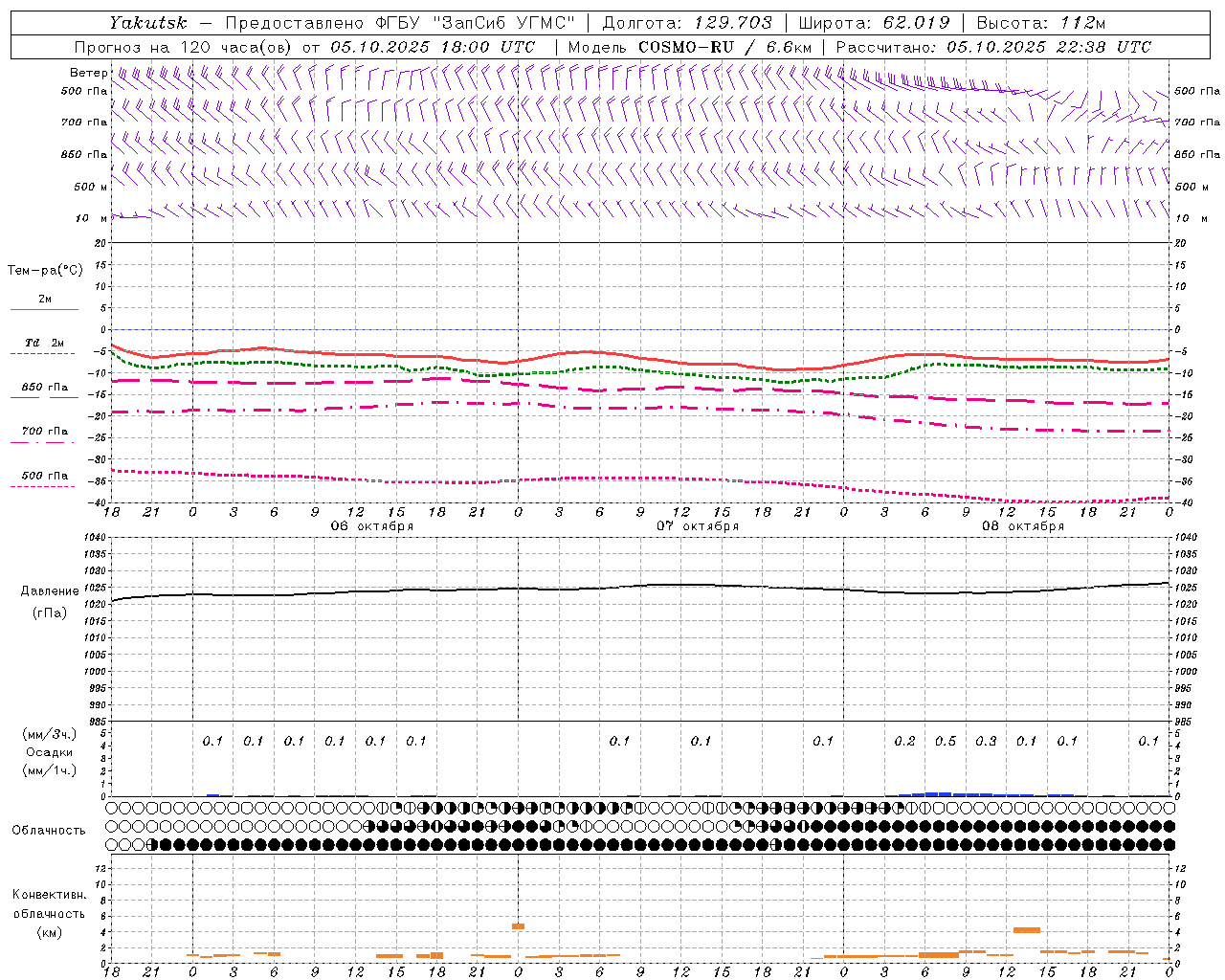Viewport: 1225px width, 980px height.
Task: Click the date label "08 октября"
Action: tap(1023, 526)
